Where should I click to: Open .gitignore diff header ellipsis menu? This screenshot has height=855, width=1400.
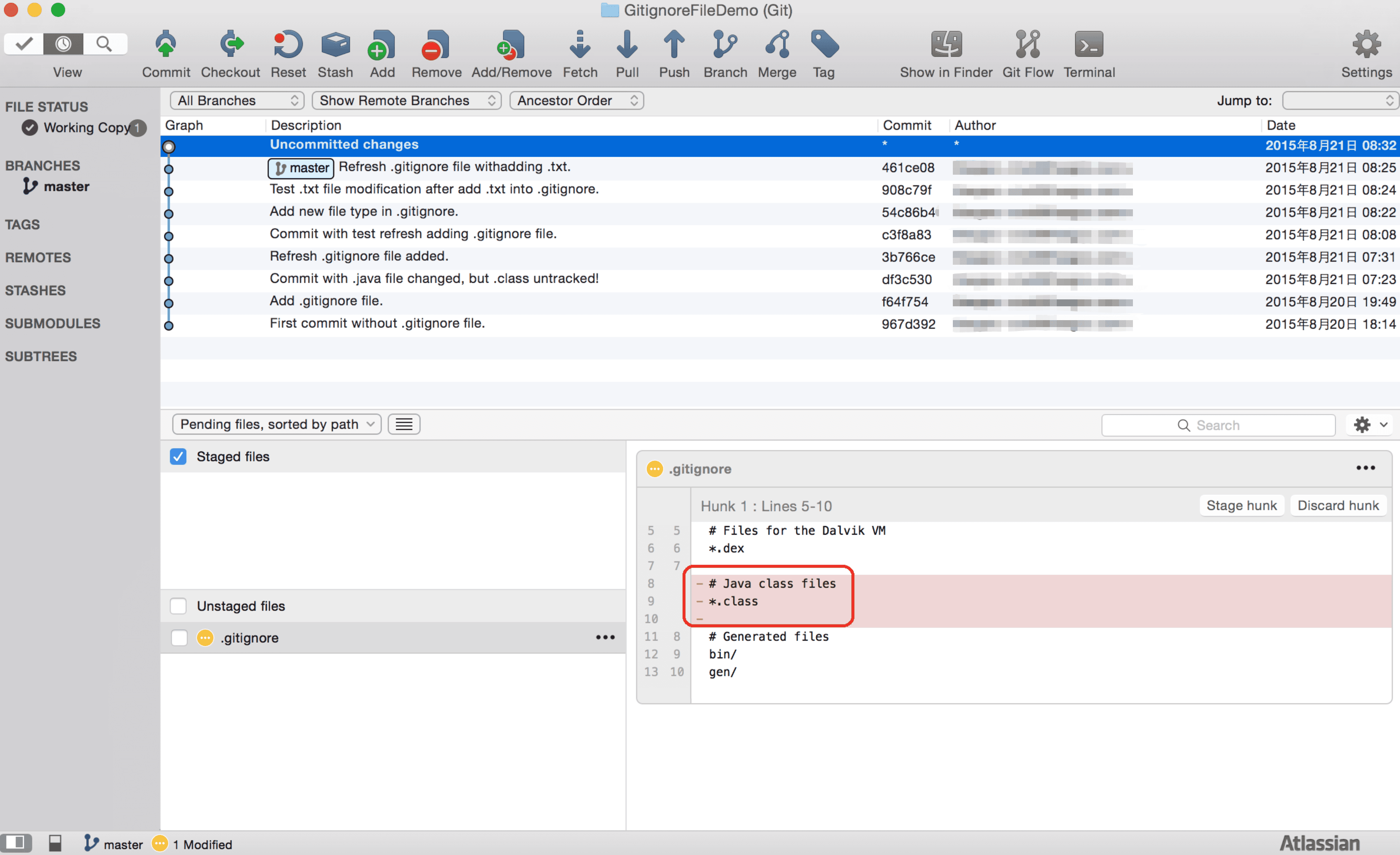pyautogui.click(x=1365, y=468)
